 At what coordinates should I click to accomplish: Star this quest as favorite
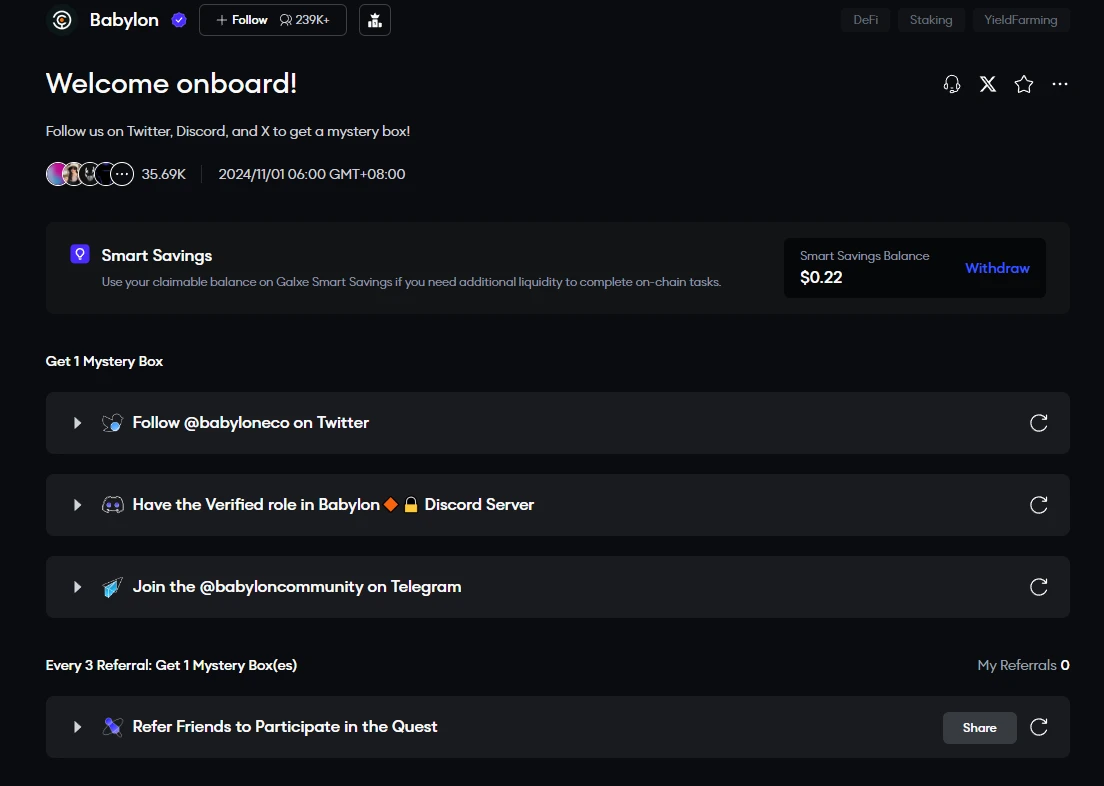click(1024, 84)
